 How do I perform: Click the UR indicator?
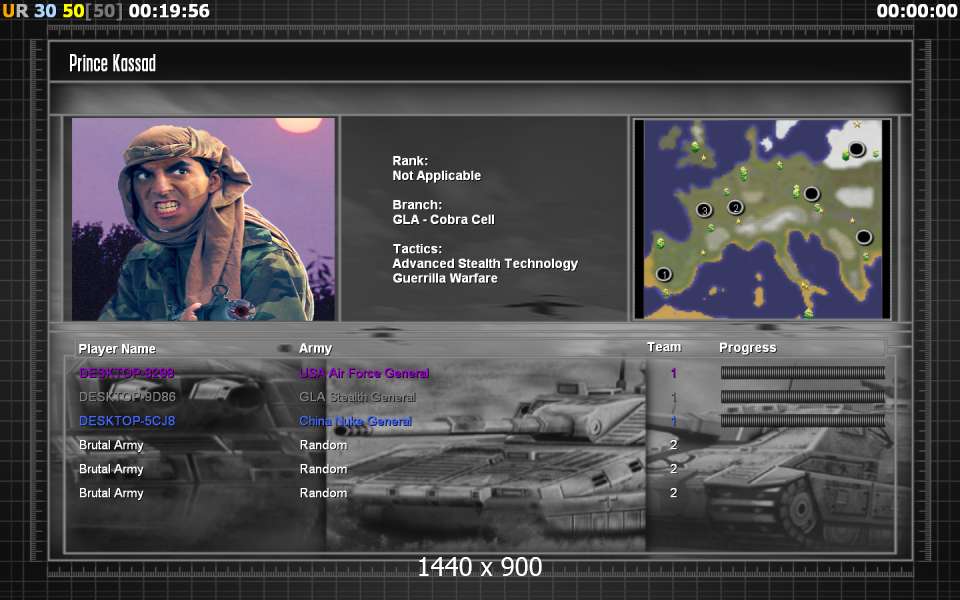pyautogui.click(x=15, y=10)
